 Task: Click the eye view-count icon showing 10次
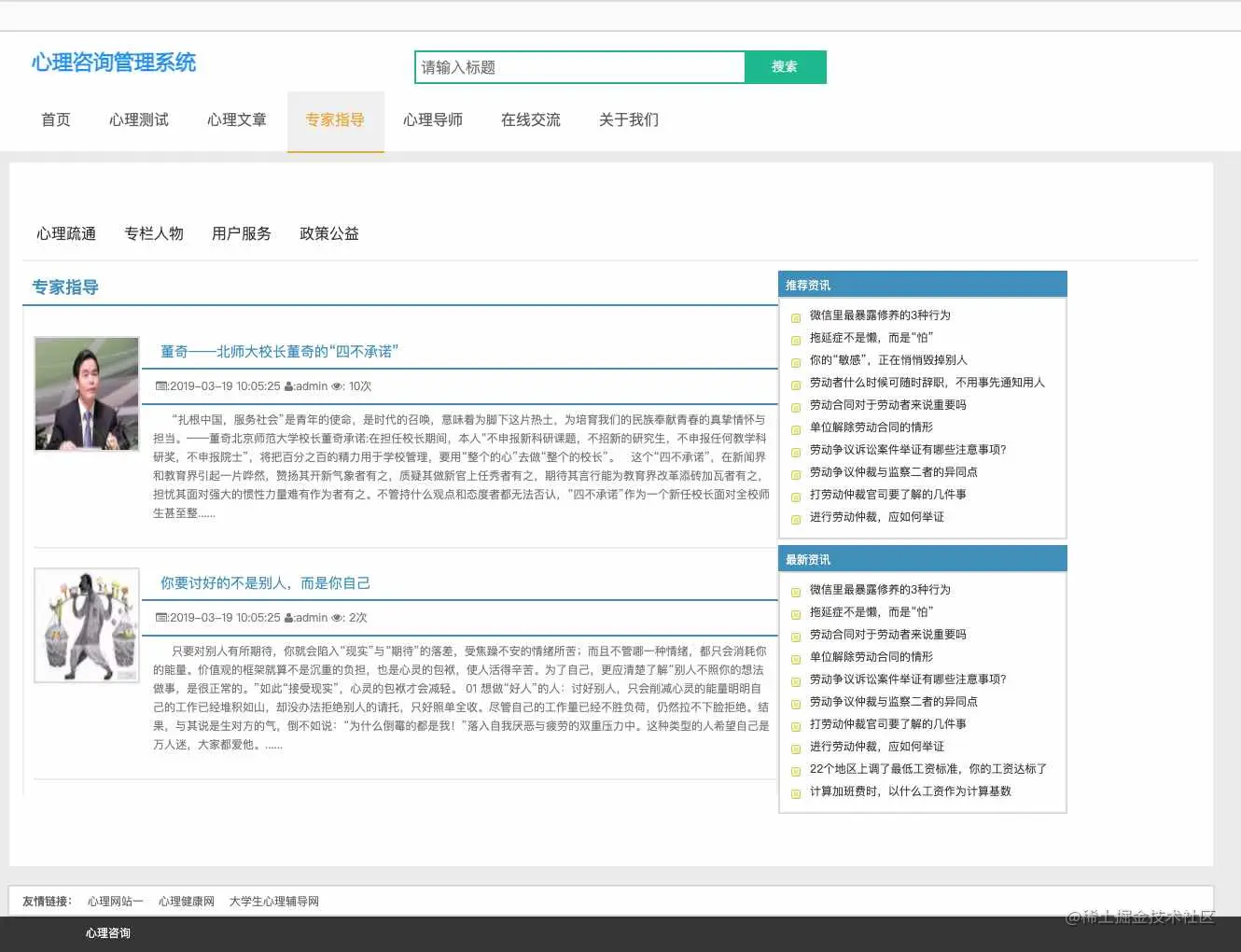tap(336, 385)
